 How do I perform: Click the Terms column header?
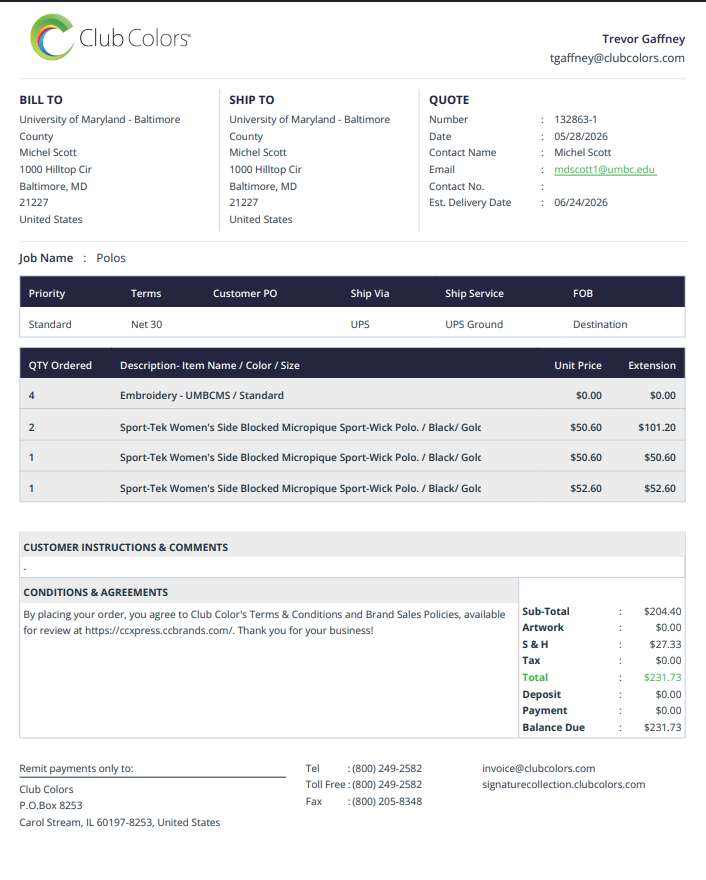pyautogui.click(x=146, y=294)
